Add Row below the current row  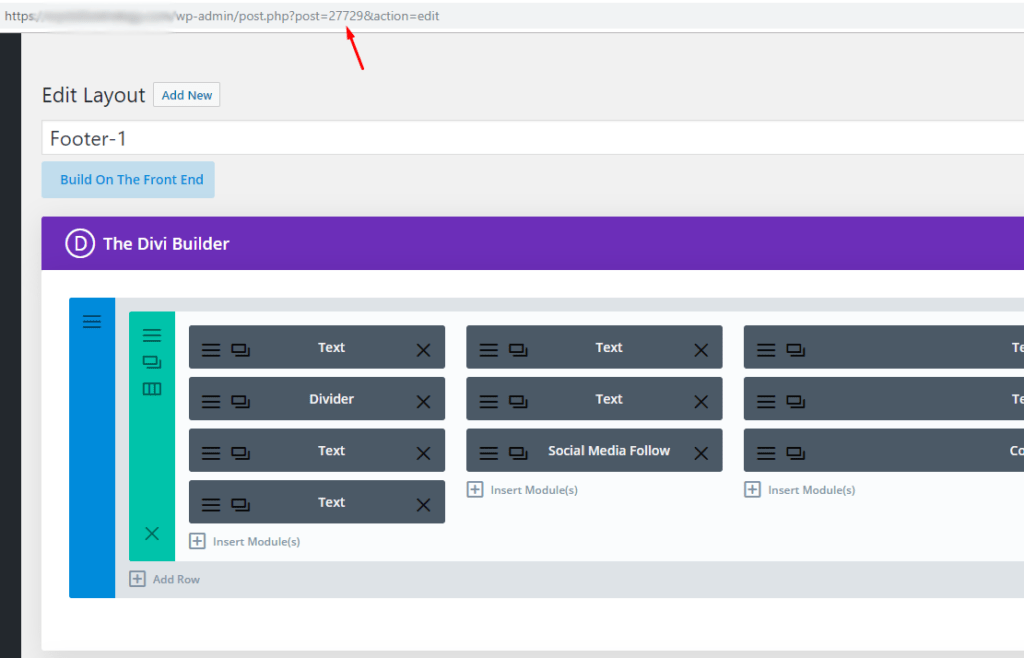click(165, 579)
